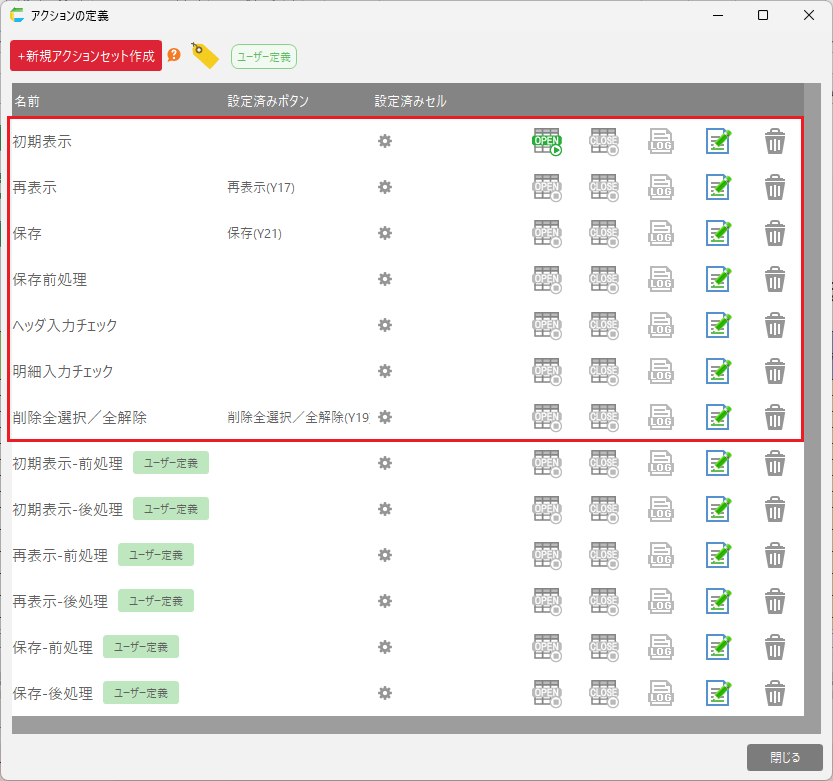Viewport: 833px width, 781px height.
Task: Click the edit icon for 削除全選択／全解除 row
Action: 718,417
